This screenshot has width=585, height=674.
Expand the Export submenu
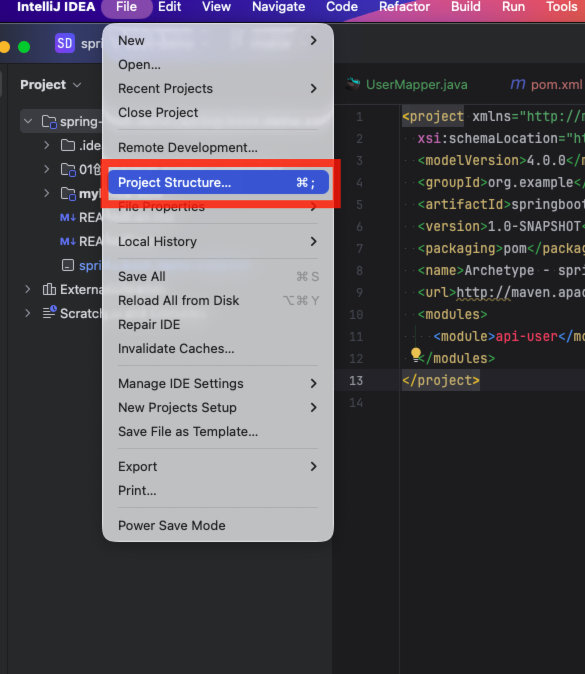point(218,466)
